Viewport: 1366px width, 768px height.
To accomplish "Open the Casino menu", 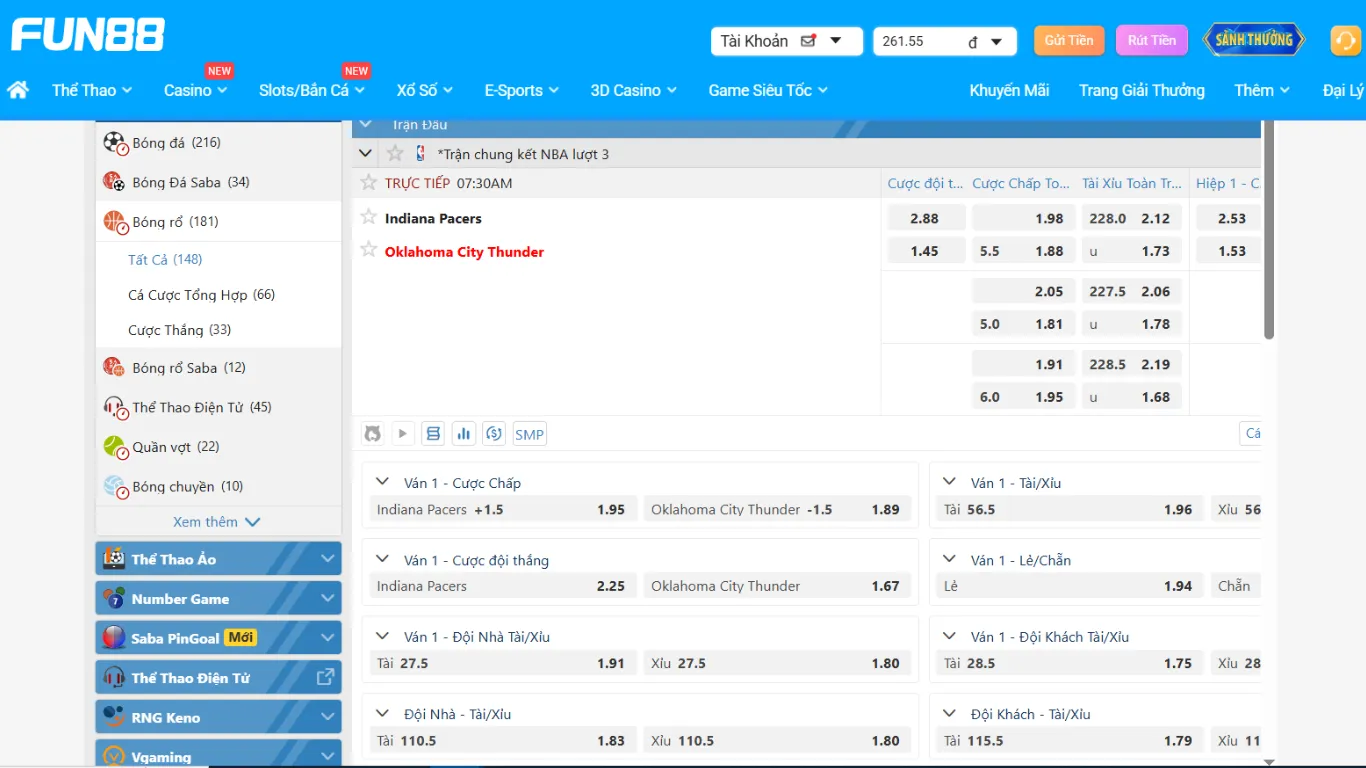I will click(x=195, y=90).
